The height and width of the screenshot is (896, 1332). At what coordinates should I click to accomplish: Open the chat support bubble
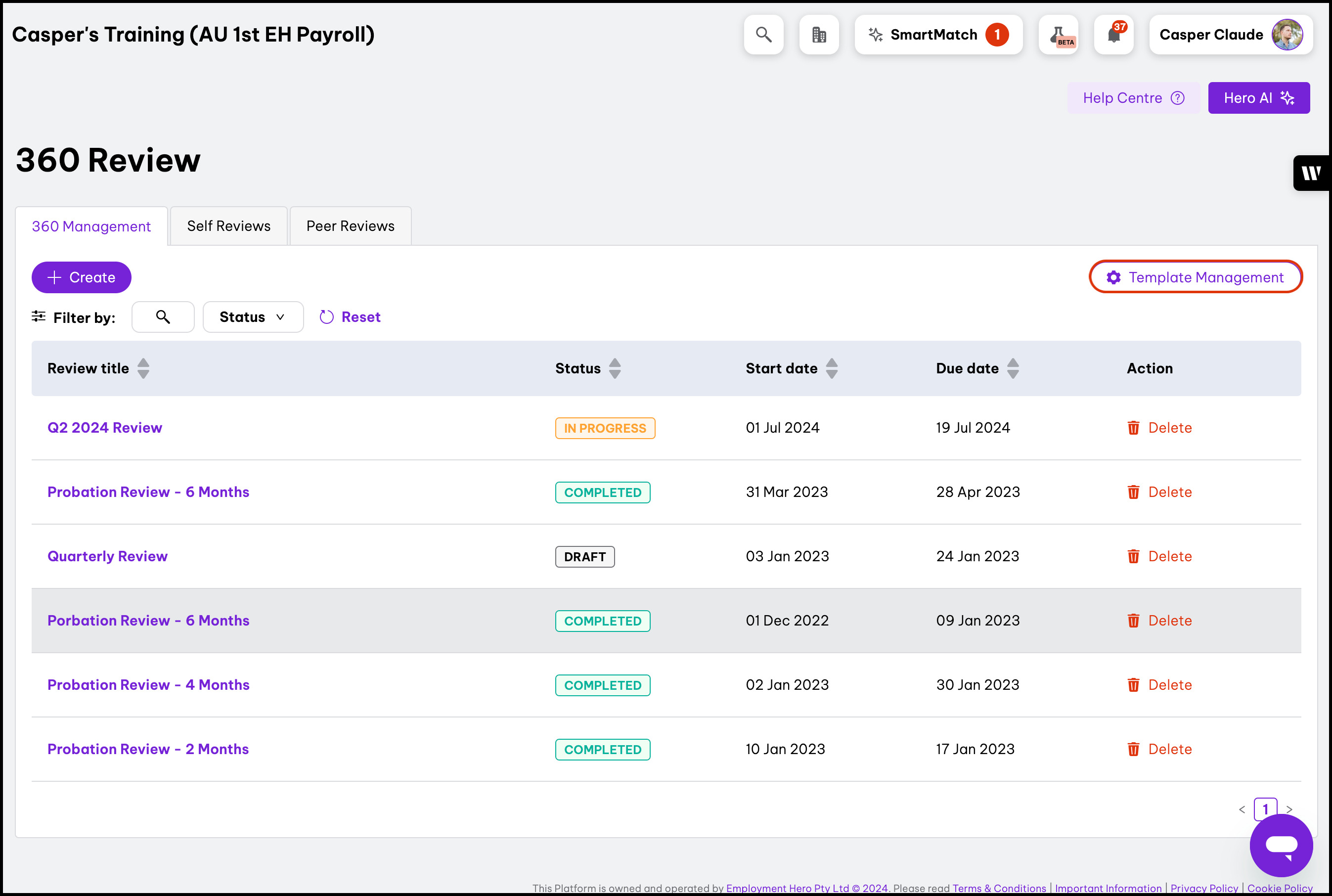1281,845
